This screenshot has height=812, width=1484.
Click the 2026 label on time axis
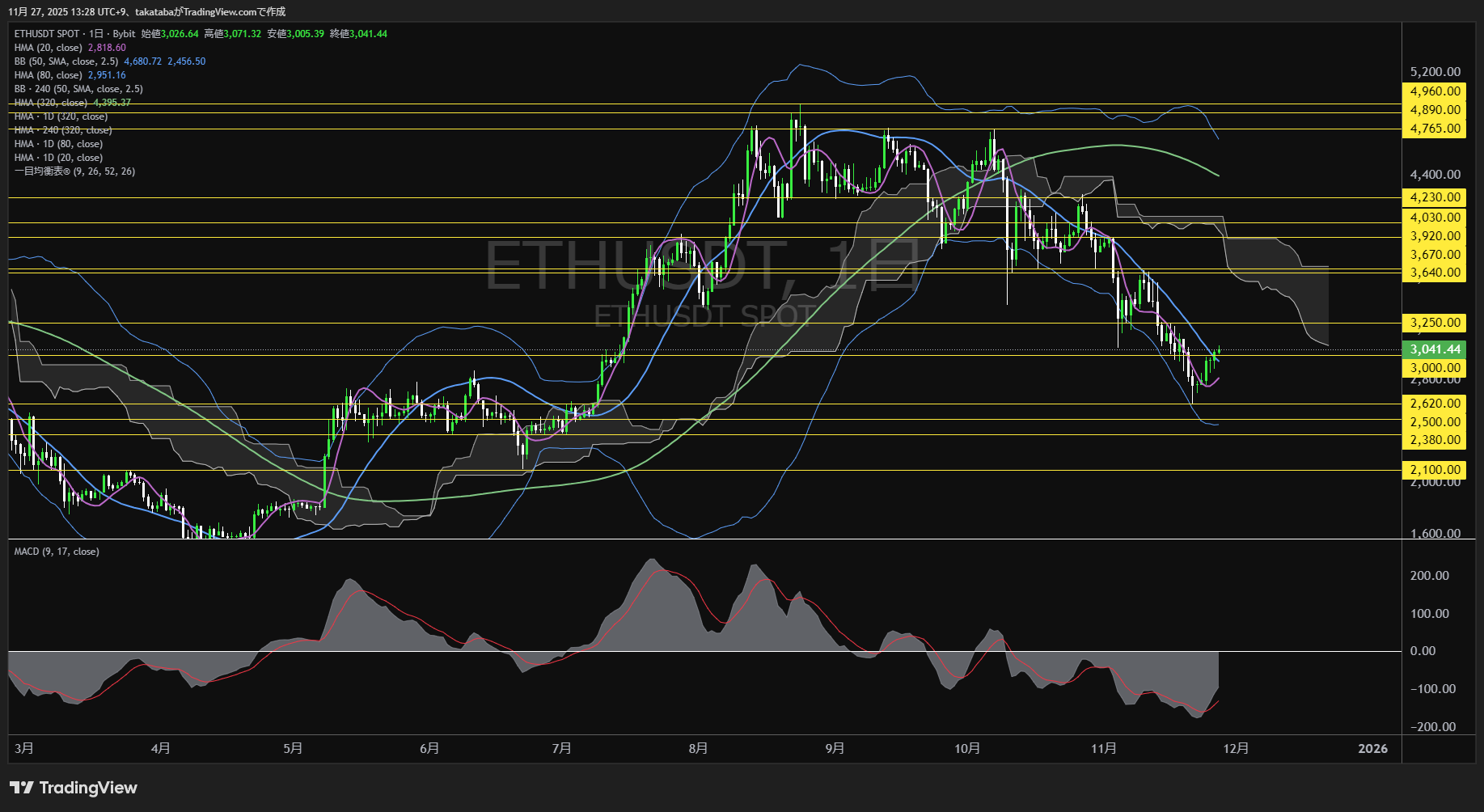1372,749
